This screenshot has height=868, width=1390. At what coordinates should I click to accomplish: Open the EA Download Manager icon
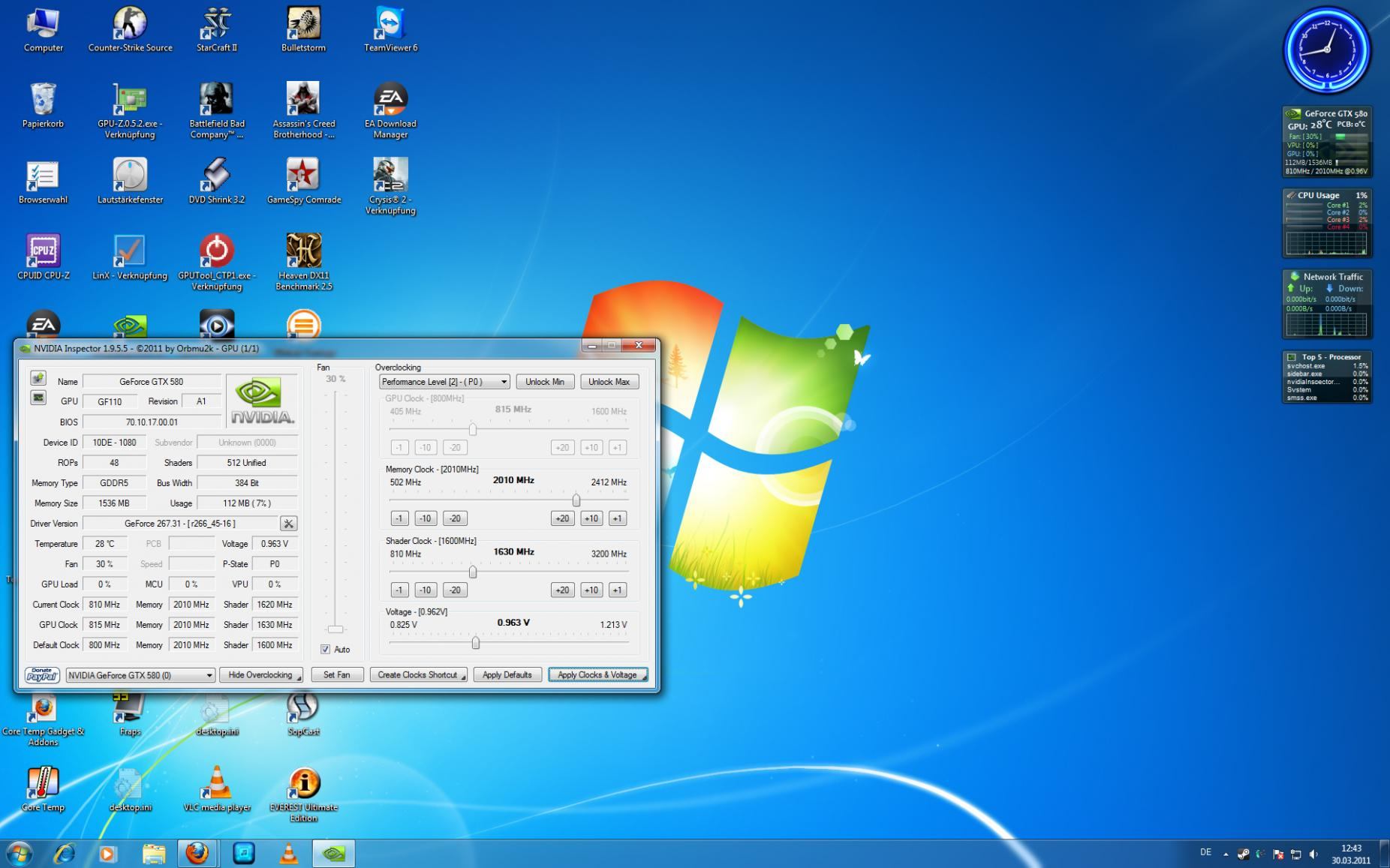[390, 111]
